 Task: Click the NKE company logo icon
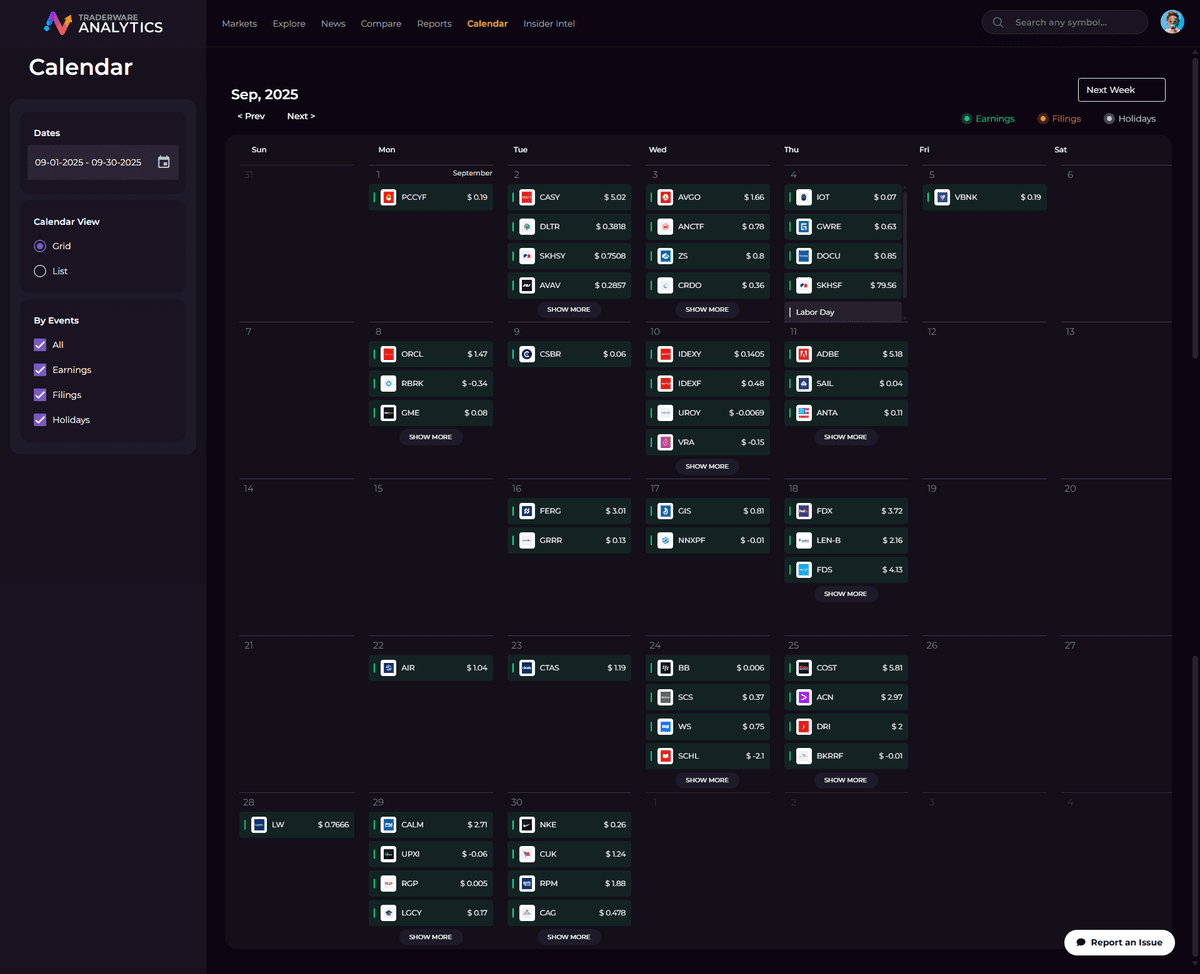point(527,825)
